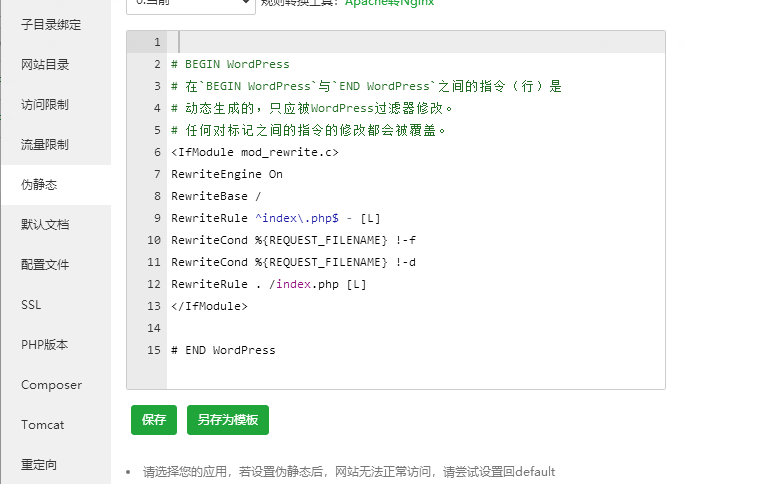Click the 'RewriteRule . /index.php [L]' line
This screenshot has width=764, height=484.
268,284
